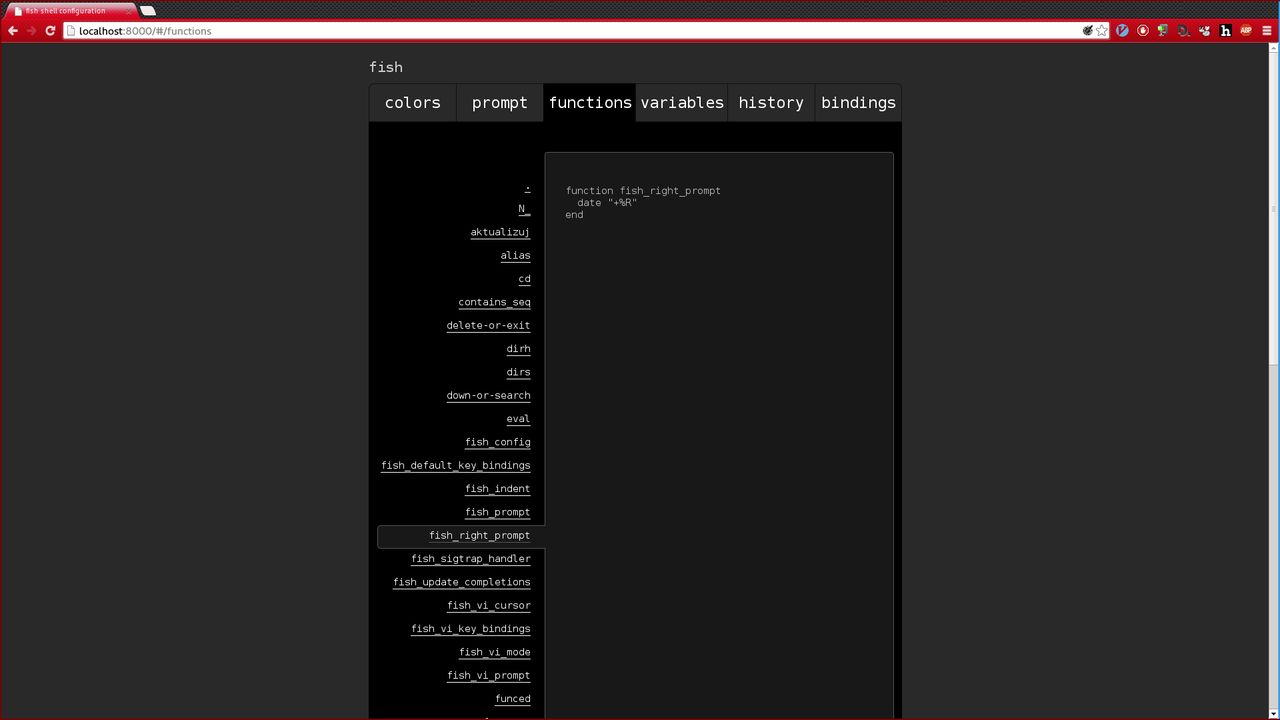Close the fish shell configuration tab
The height and width of the screenshot is (720, 1280).
coord(130,11)
